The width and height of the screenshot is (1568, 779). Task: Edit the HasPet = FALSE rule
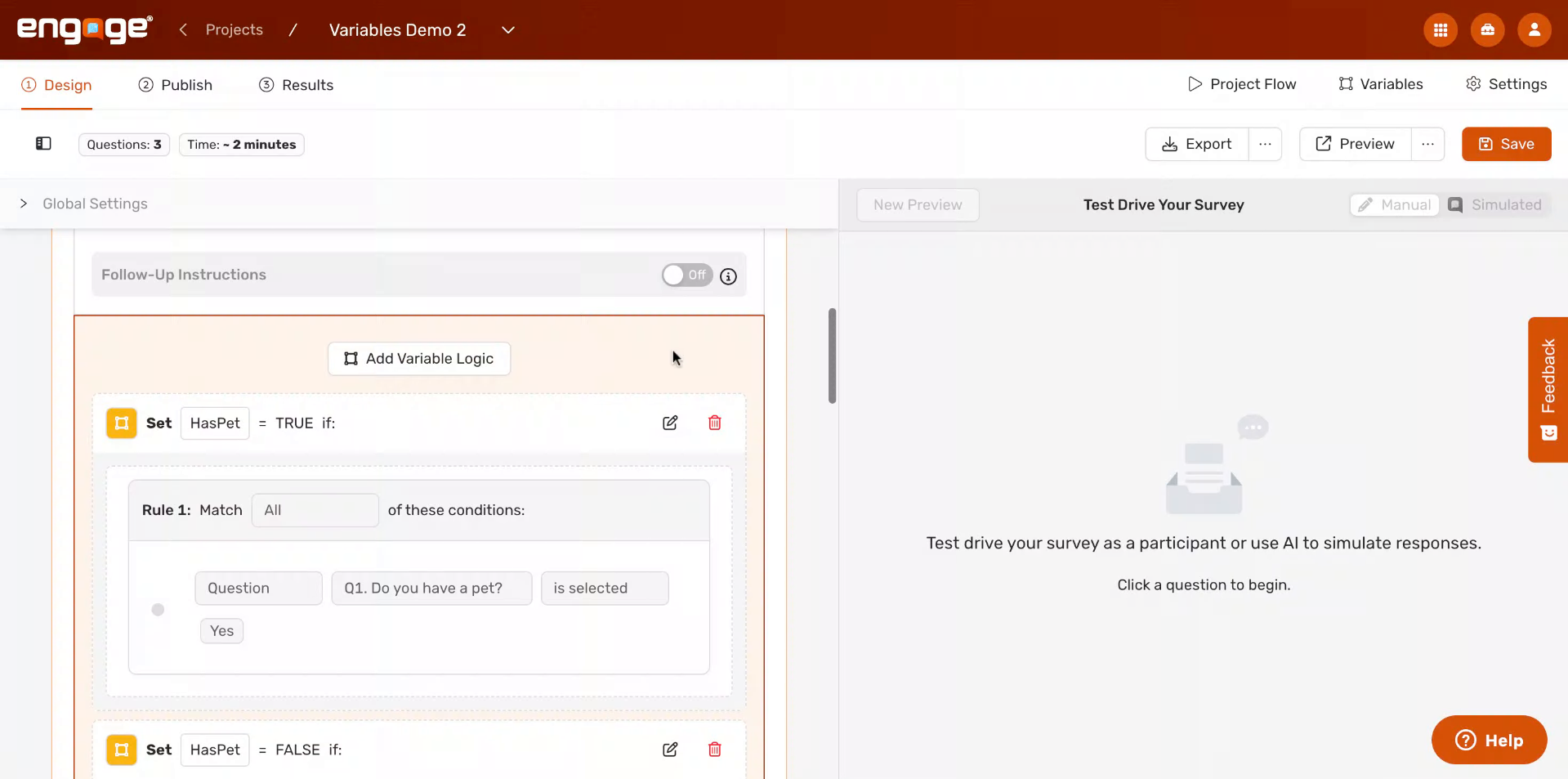670,750
